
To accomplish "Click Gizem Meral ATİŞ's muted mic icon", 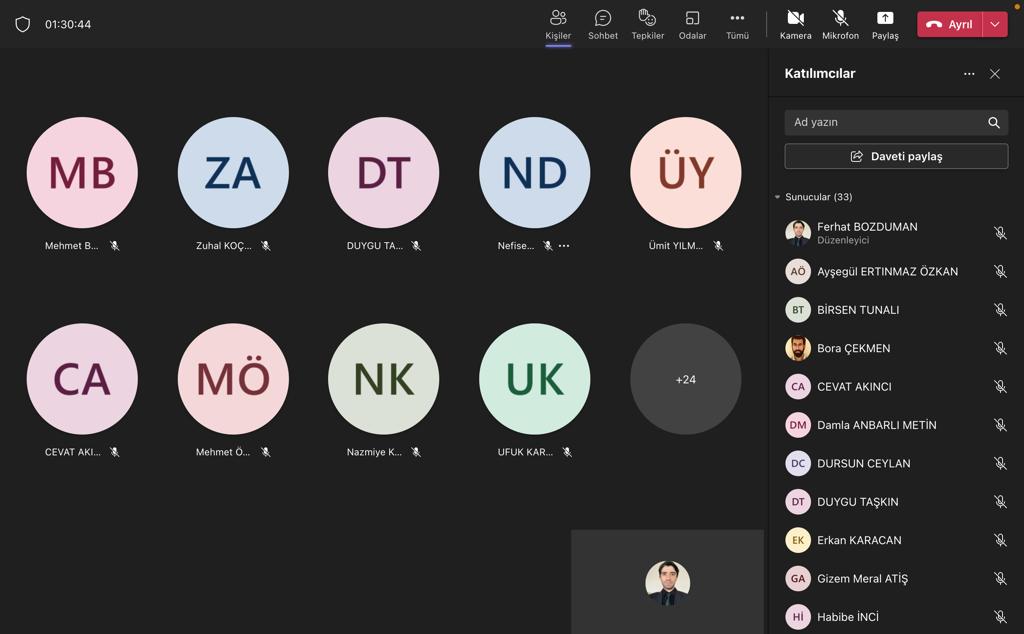I will click(1000, 578).
